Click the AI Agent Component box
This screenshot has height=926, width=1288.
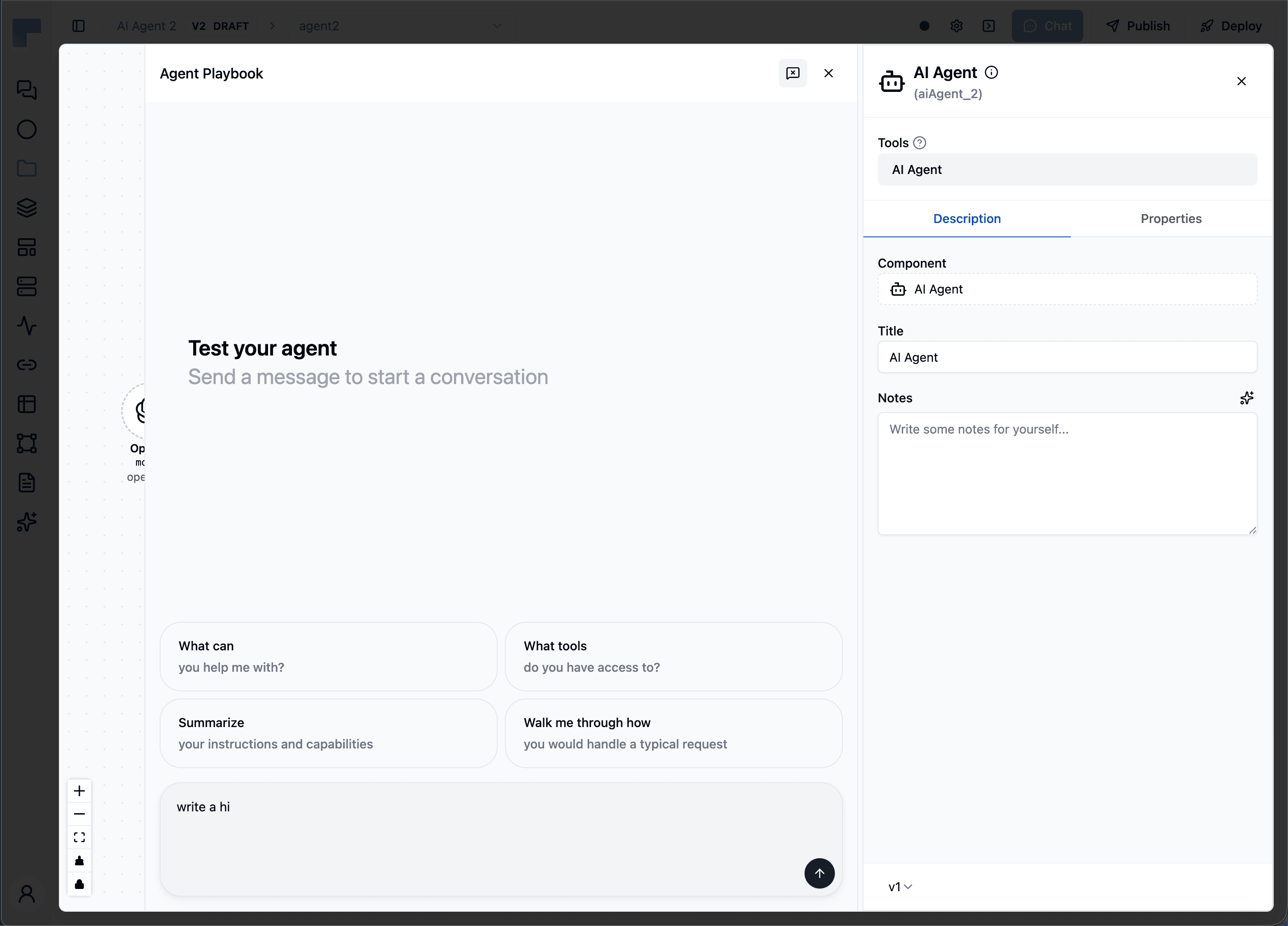click(x=1067, y=290)
